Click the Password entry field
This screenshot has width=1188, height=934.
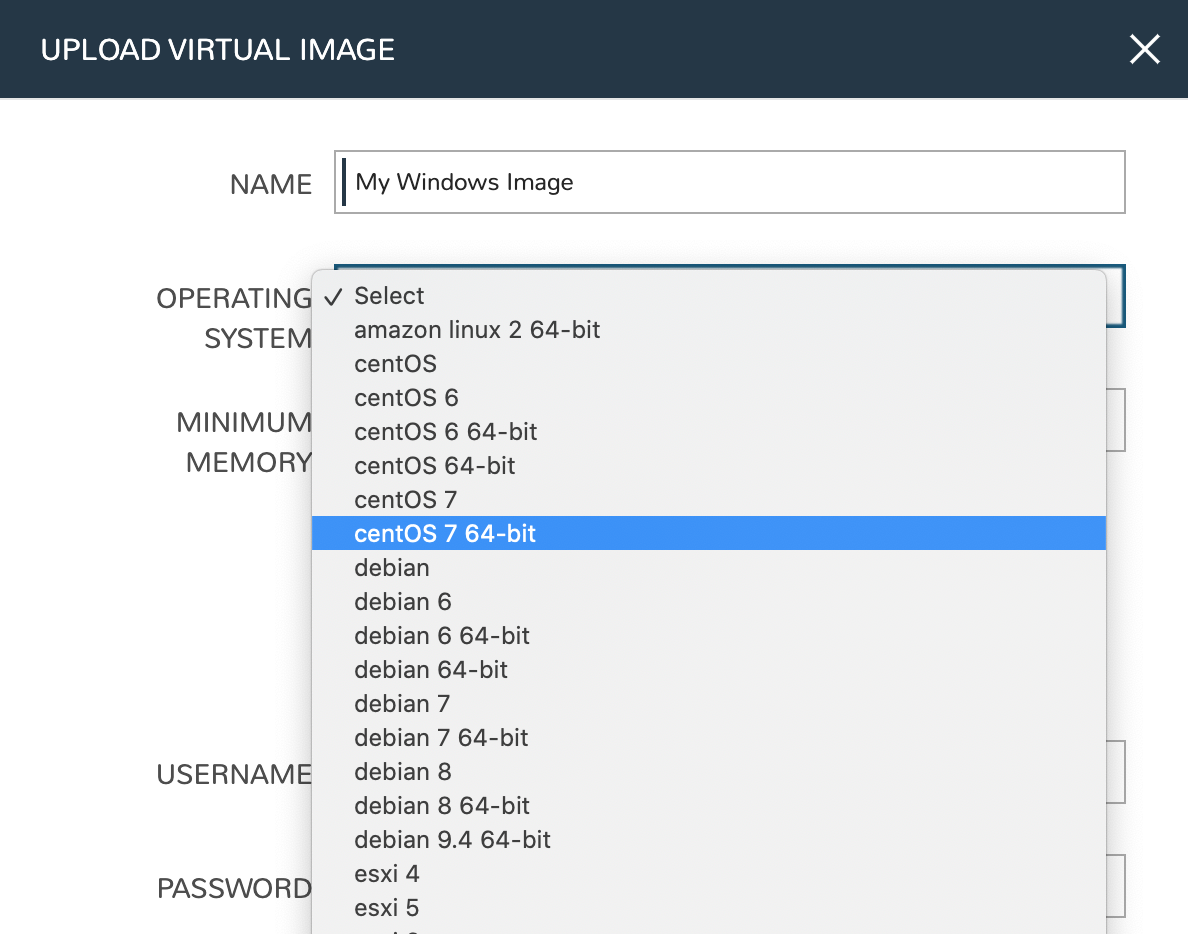point(1115,885)
